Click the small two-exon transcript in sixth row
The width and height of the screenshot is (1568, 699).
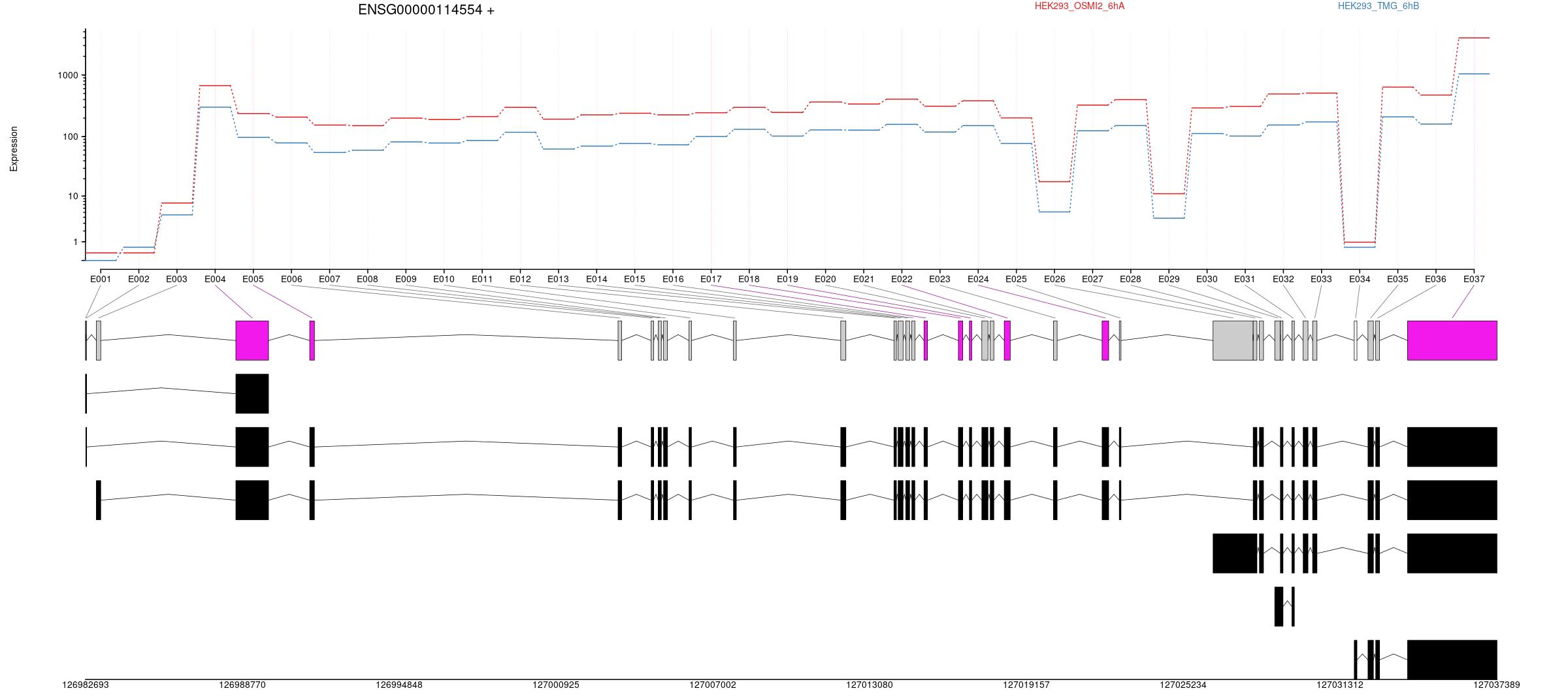[x=1284, y=606]
